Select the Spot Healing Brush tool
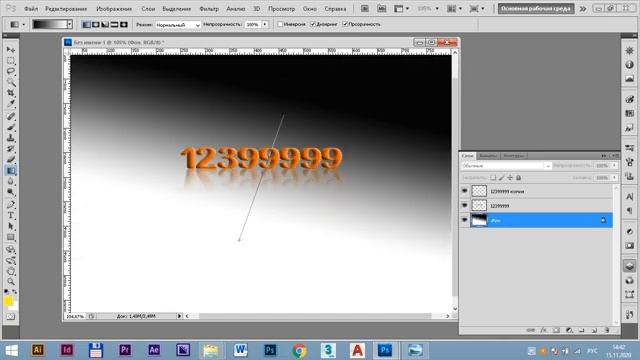The image size is (640, 360). [11, 116]
